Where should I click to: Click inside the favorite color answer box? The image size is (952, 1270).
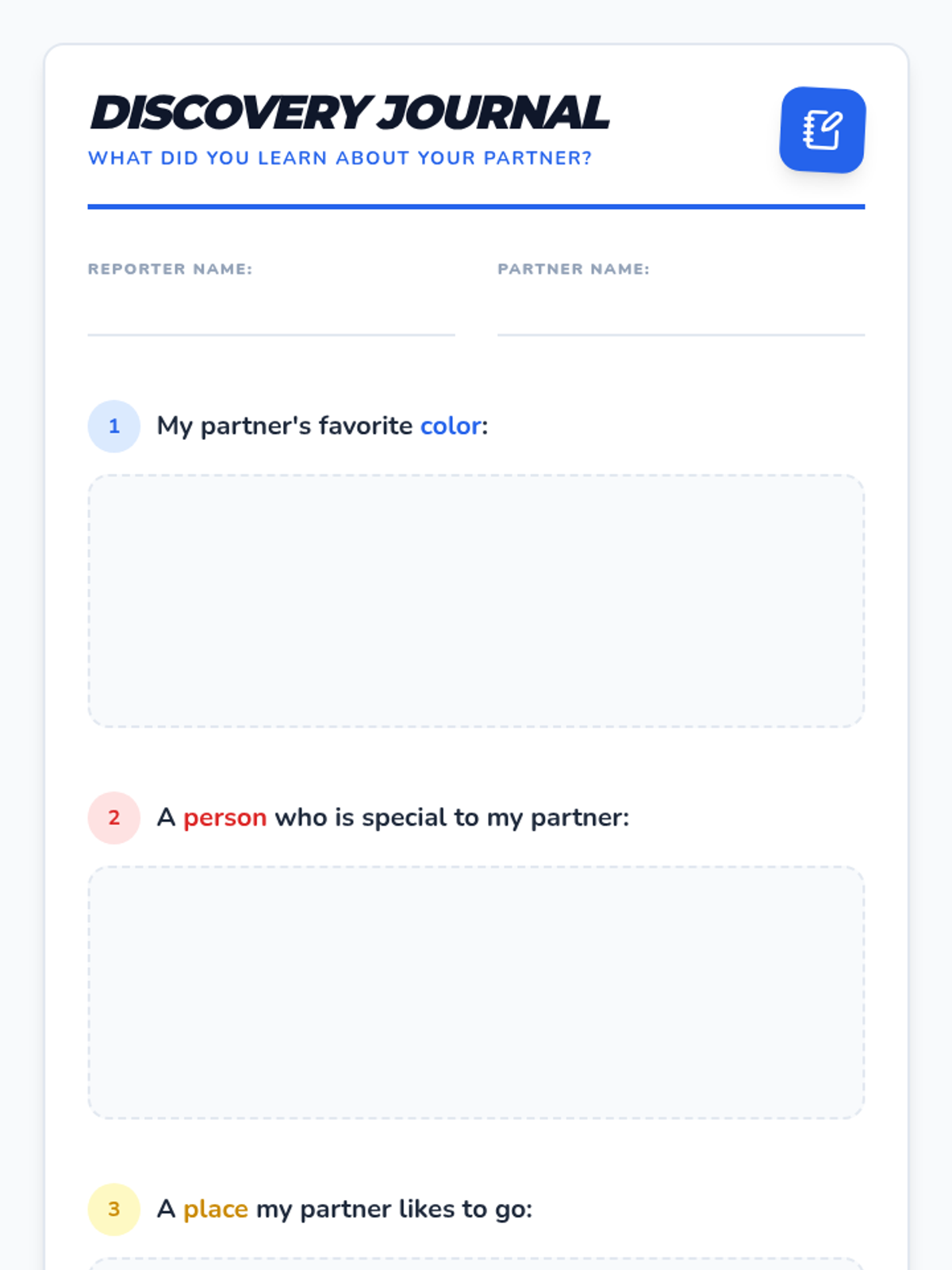476,601
